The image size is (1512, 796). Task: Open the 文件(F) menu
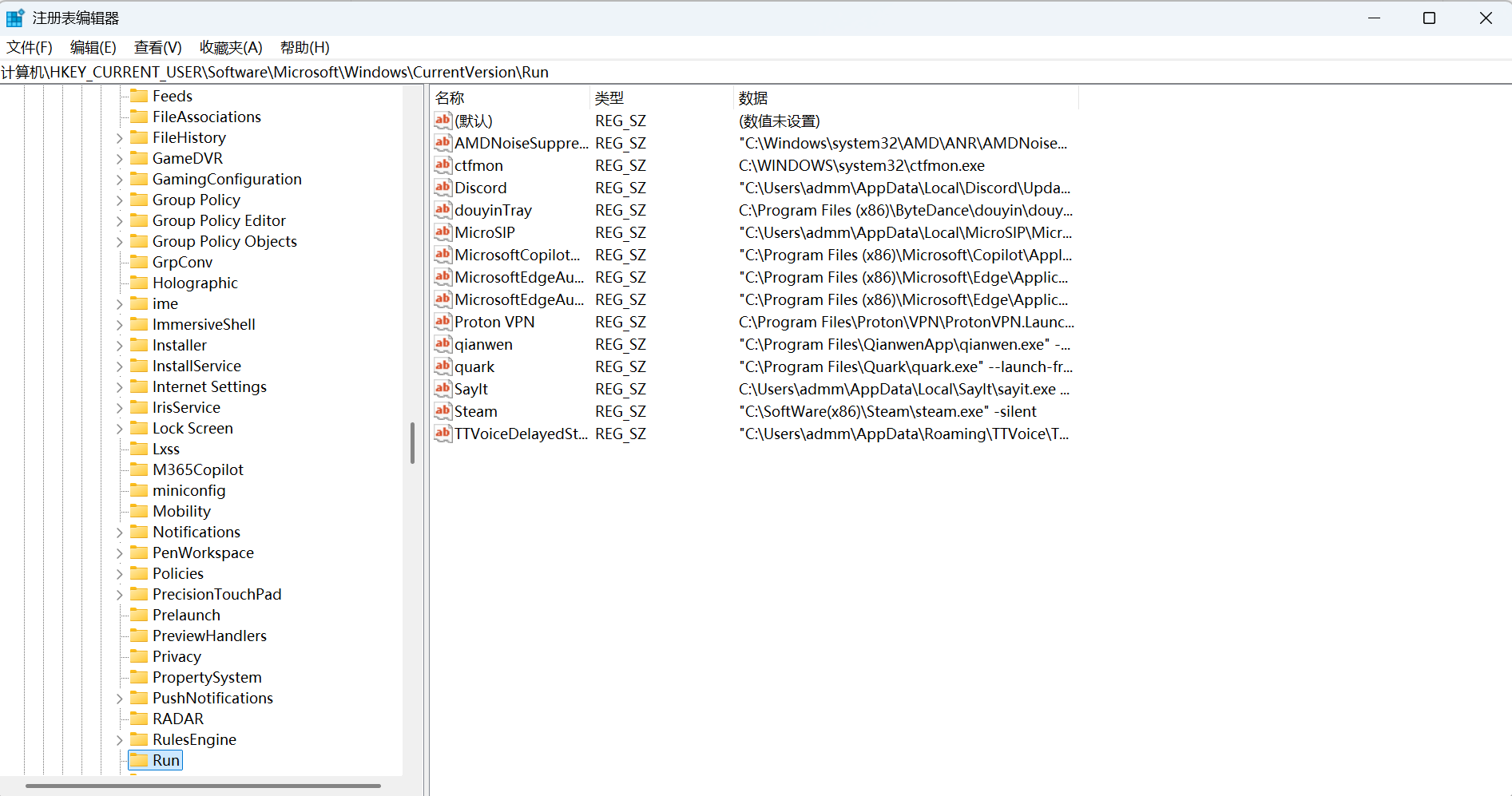click(30, 47)
